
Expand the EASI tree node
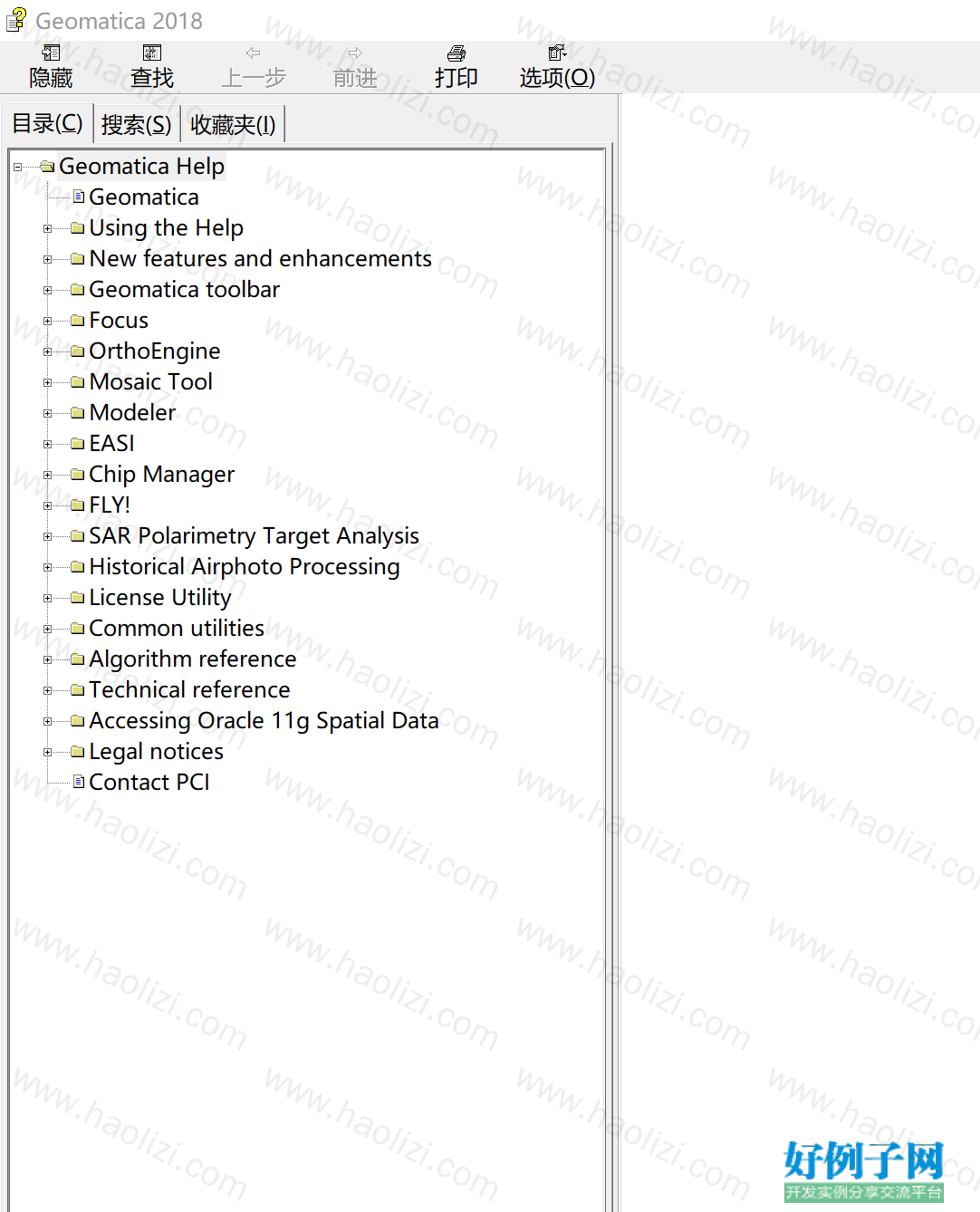pyautogui.click(x=47, y=444)
